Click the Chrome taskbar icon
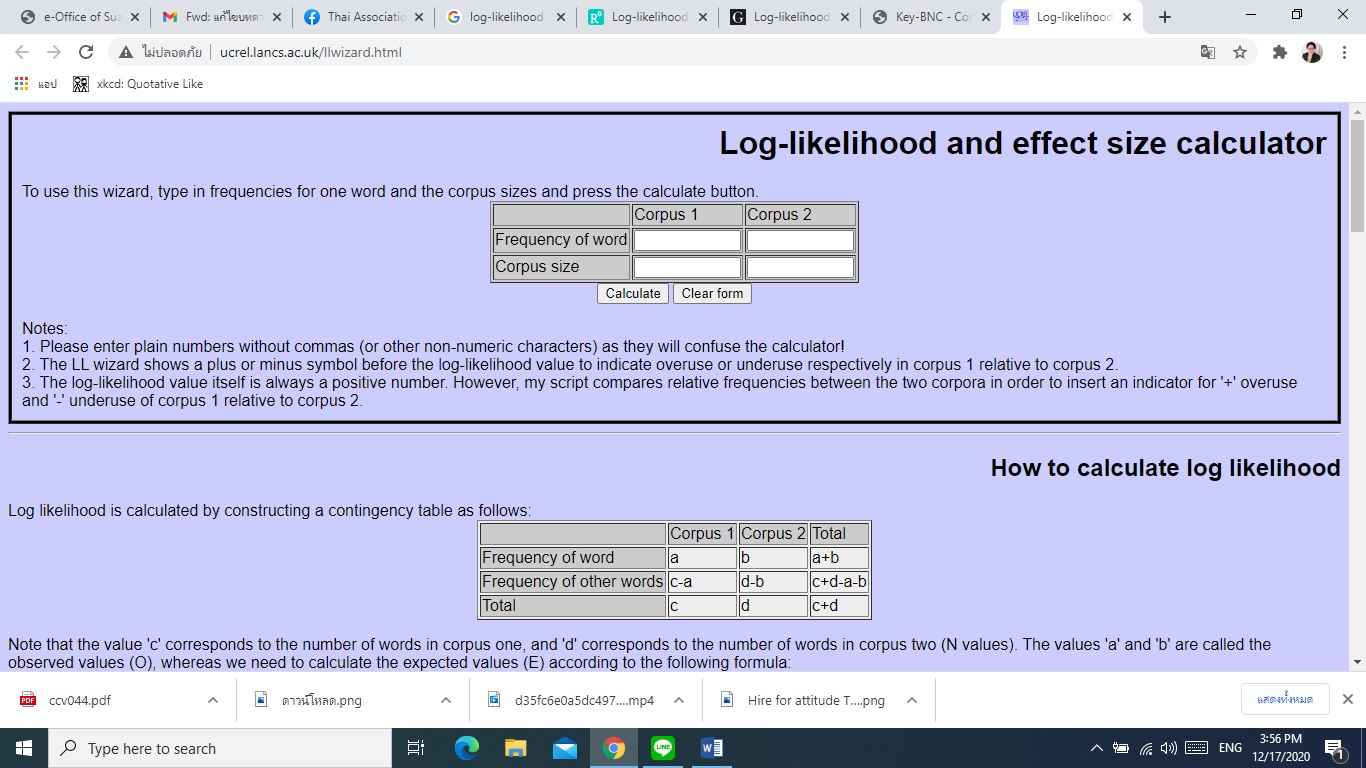1366x768 pixels. 613,748
